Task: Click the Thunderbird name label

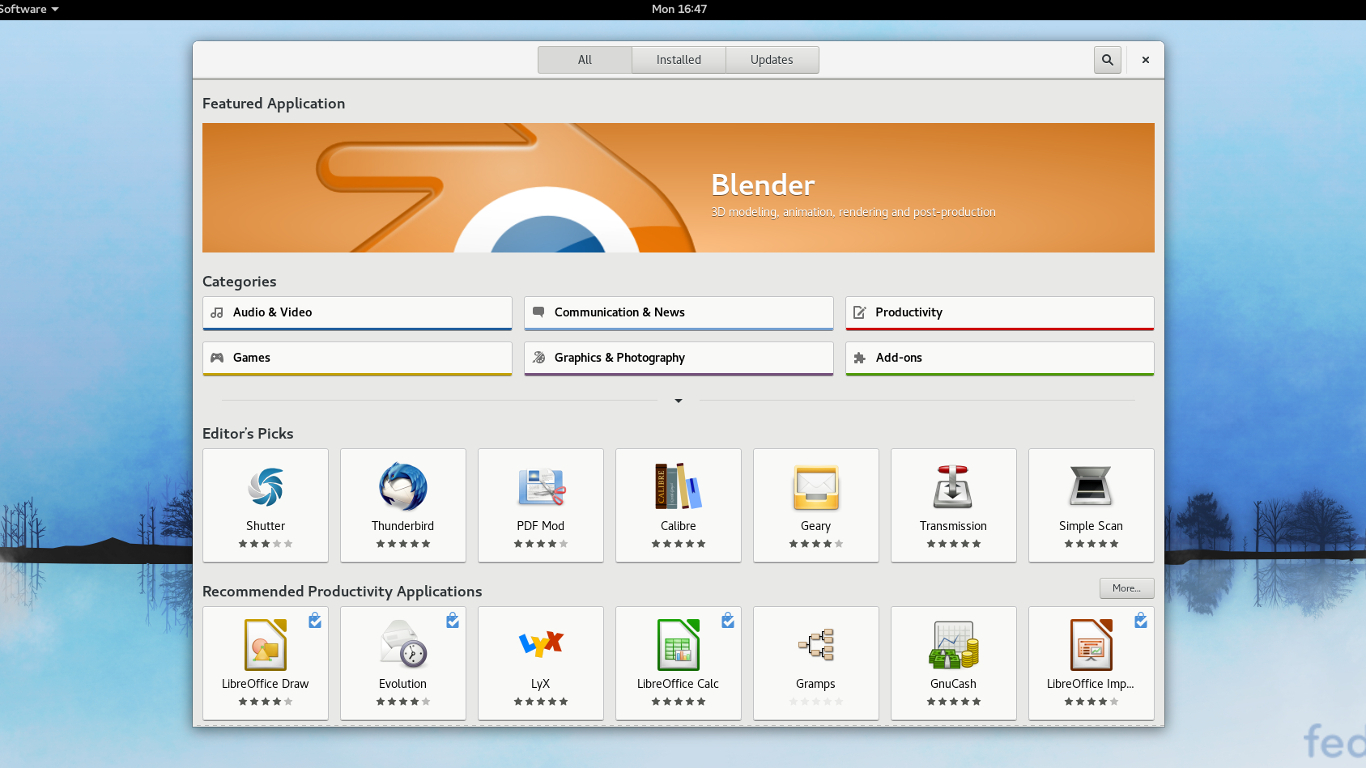Action: click(x=403, y=526)
